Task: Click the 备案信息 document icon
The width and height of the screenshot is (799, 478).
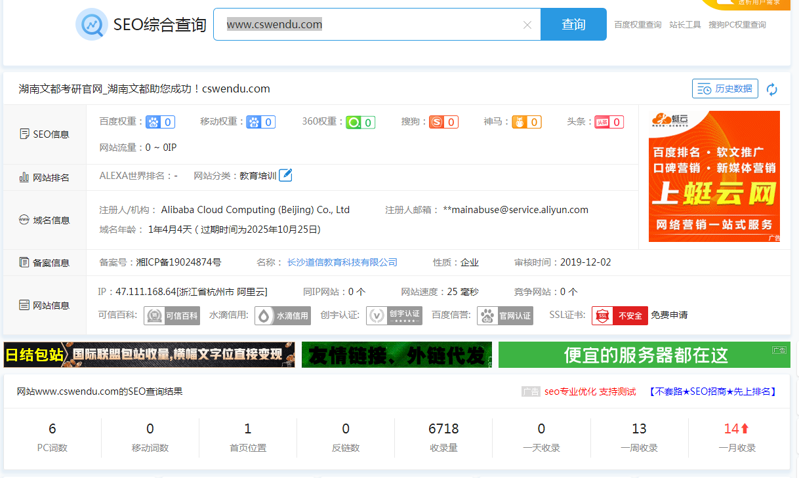Action: coord(24,262)
